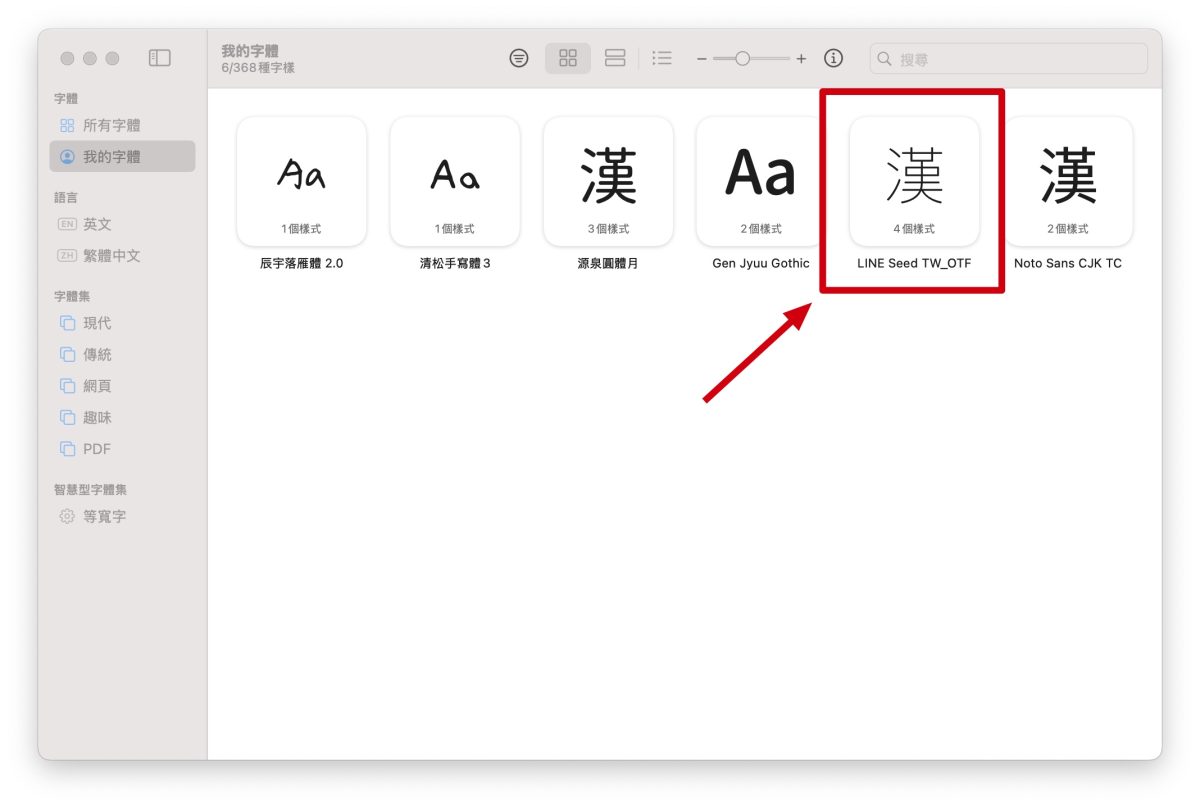The height and width of the screenshot is (807, 1200).
Task: Click the 我的字體 window title
Action: 250,50
